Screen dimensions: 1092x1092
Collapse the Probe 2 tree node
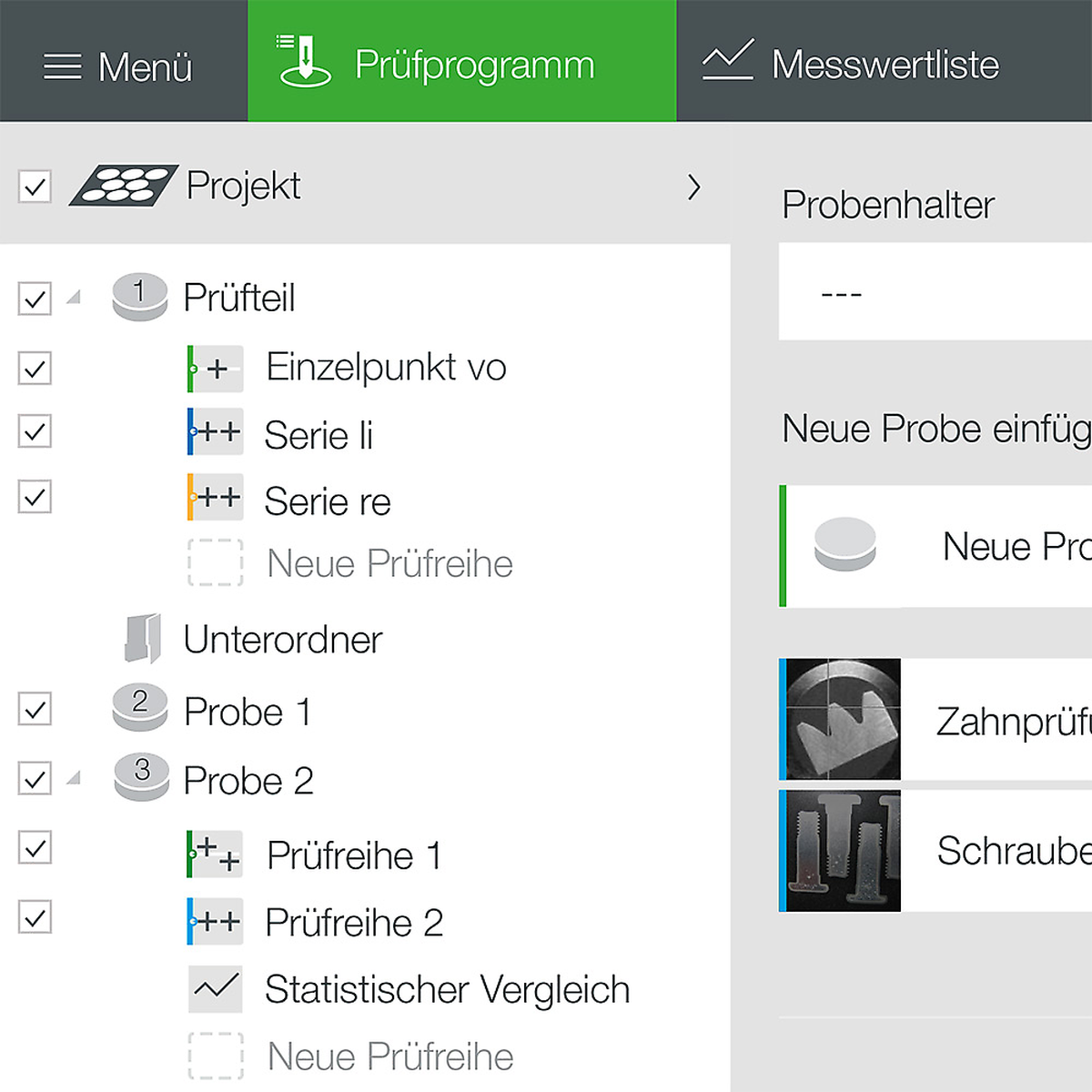pyautogui.click(x=74, y=778)
